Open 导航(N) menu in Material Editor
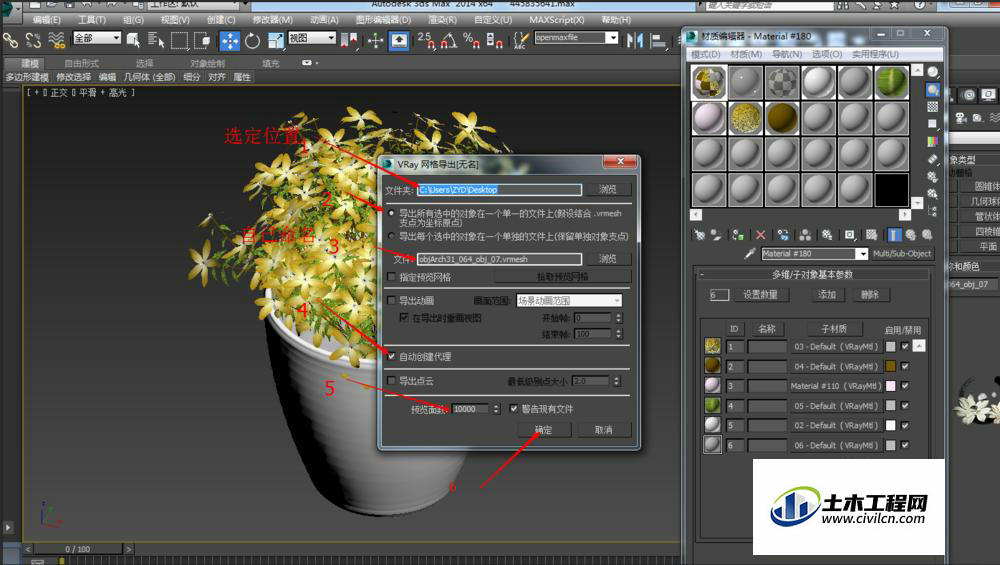Viewport: 1000px width, 565px height. pos(787,54)
